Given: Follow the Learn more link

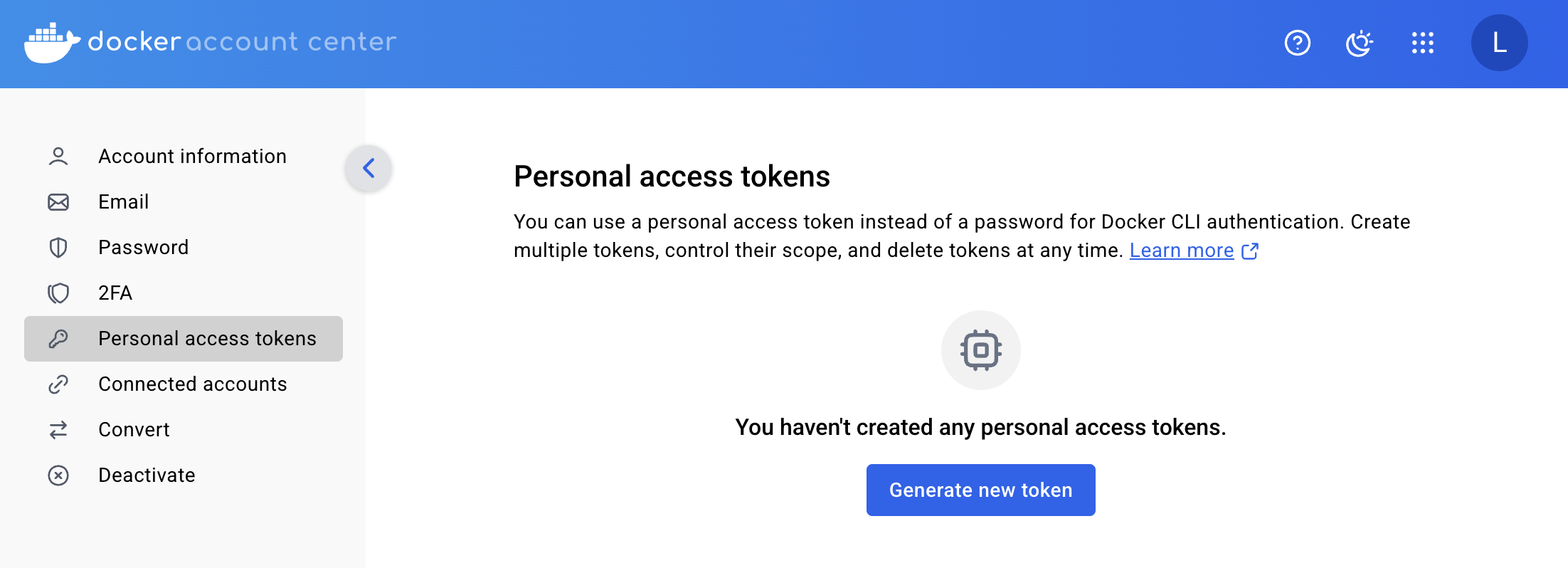Looking at the screenshot, I should [1181, 251].
